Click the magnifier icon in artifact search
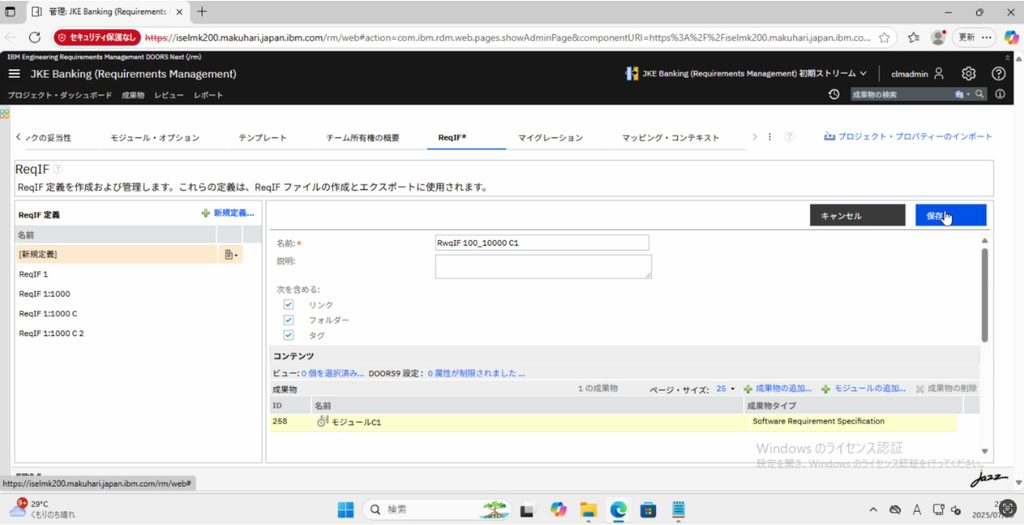 [980, 95]
